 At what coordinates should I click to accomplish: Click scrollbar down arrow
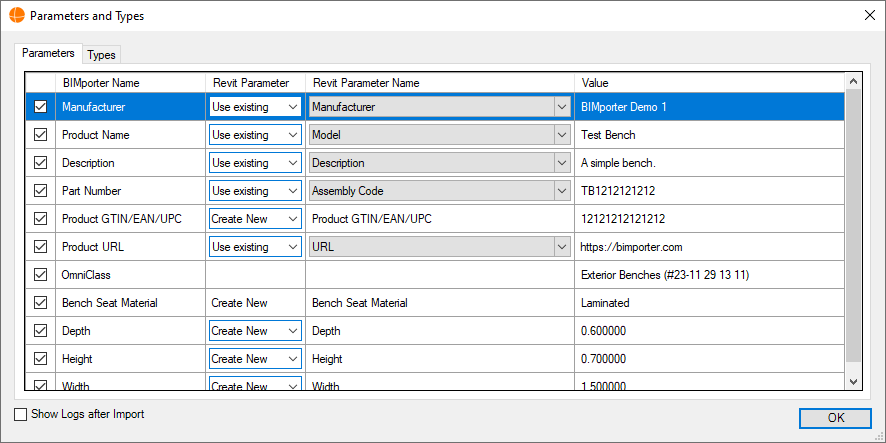853,382
